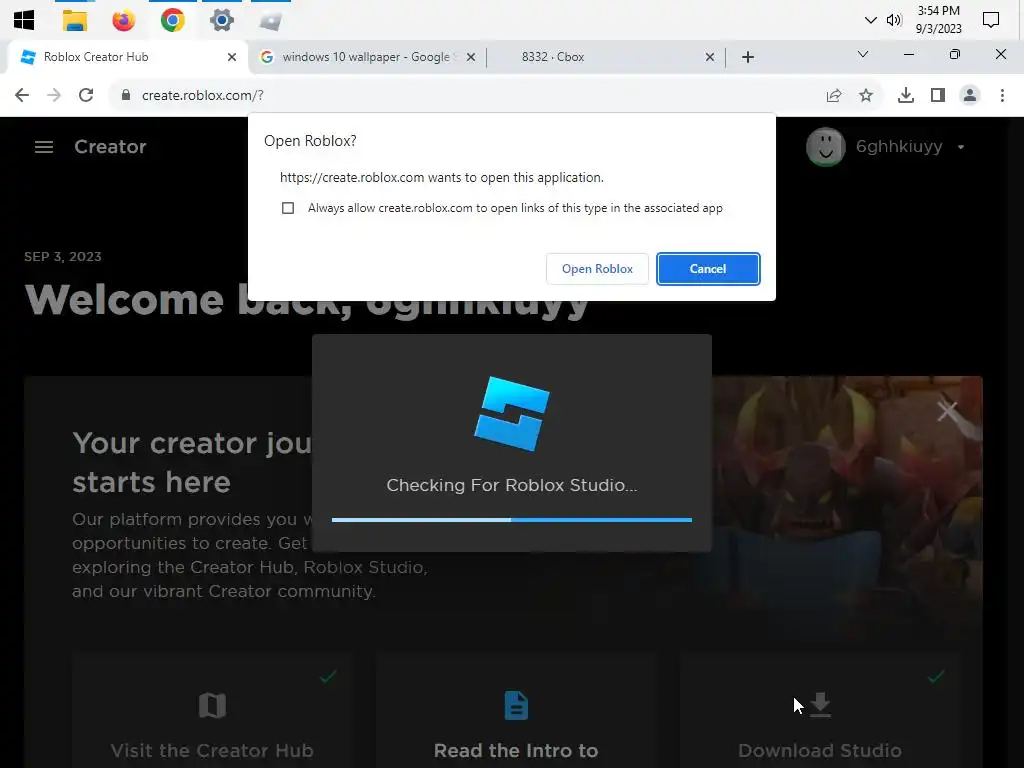Click the Read the Intro document icon
Image resolution: width=1024 pixels, height=768 pixels.
[x=516, y=705]
